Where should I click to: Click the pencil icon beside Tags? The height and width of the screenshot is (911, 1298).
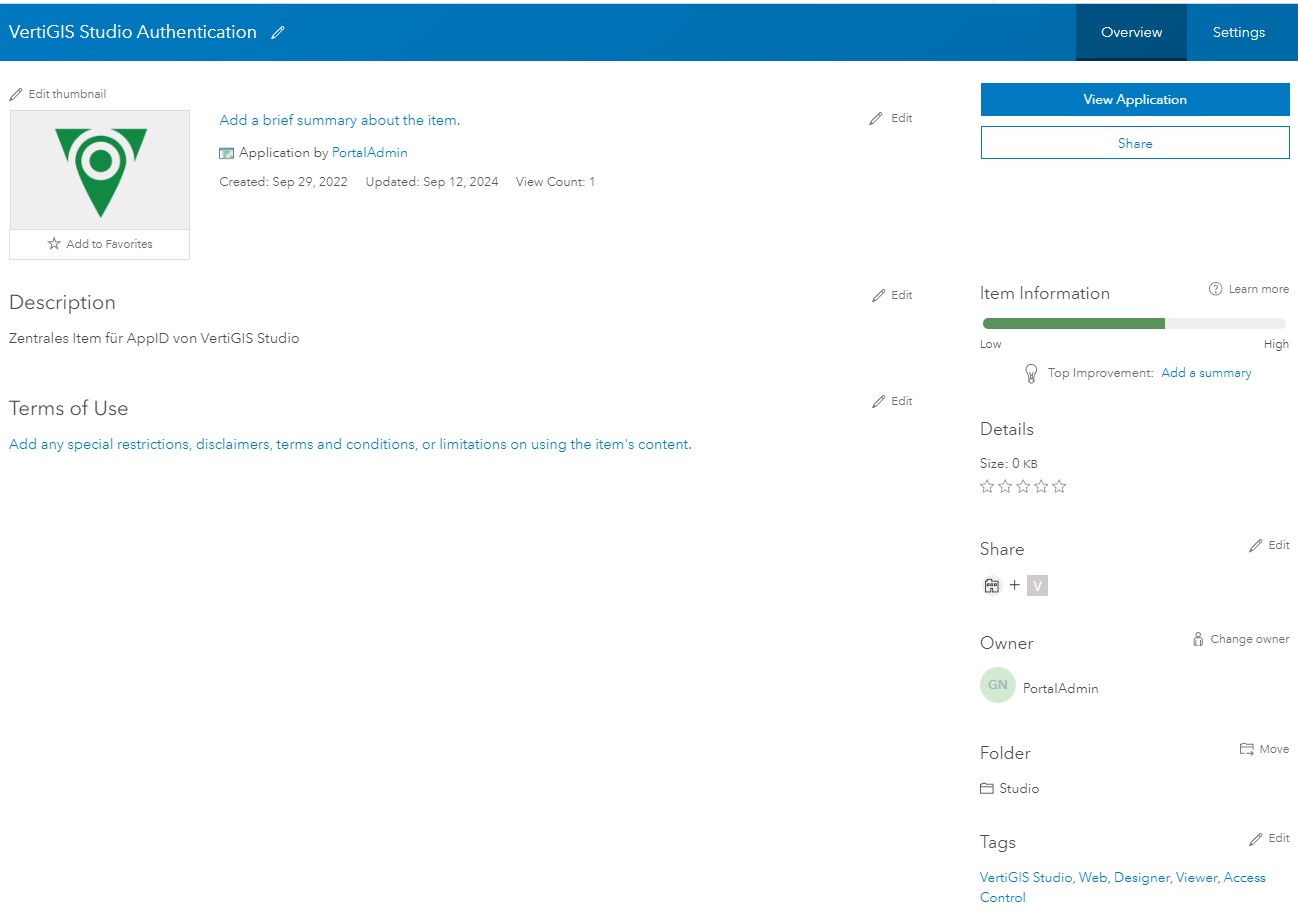pyautogui.click(x=1257, y=838)
